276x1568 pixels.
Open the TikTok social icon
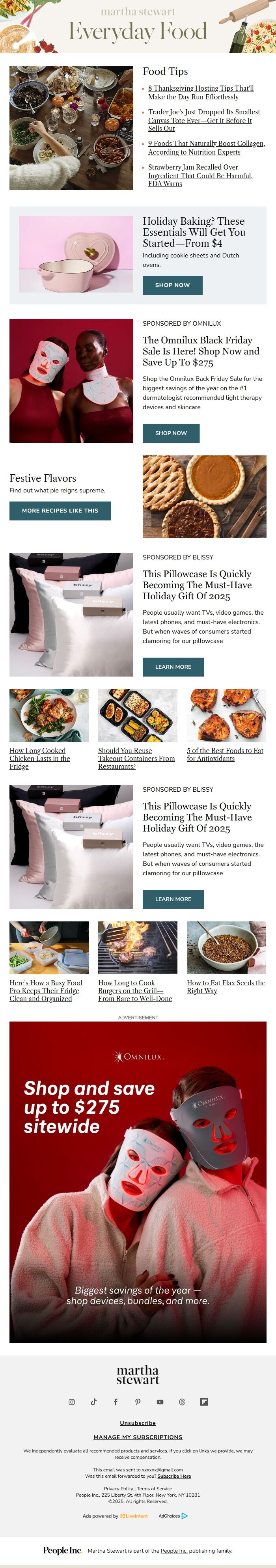pos(94,1402)
